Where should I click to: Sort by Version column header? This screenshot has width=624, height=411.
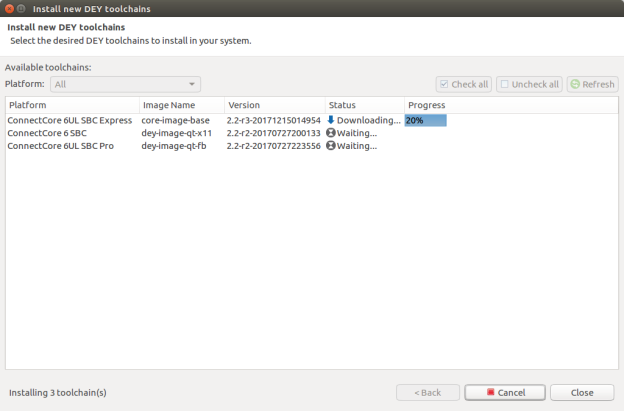click(x=275, y=105)
